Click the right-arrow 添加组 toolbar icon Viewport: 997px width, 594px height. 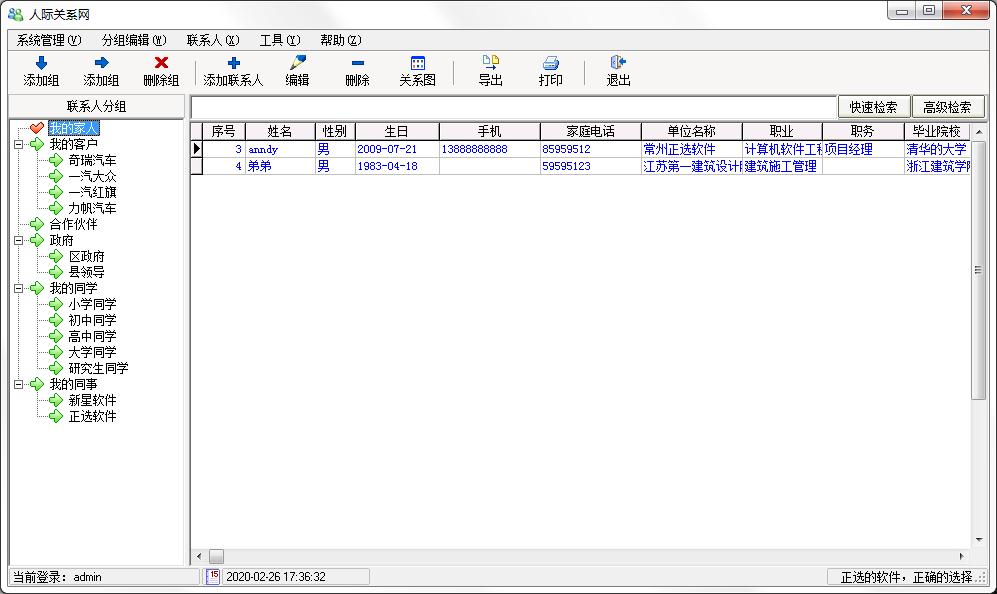(x=101, y=63)
